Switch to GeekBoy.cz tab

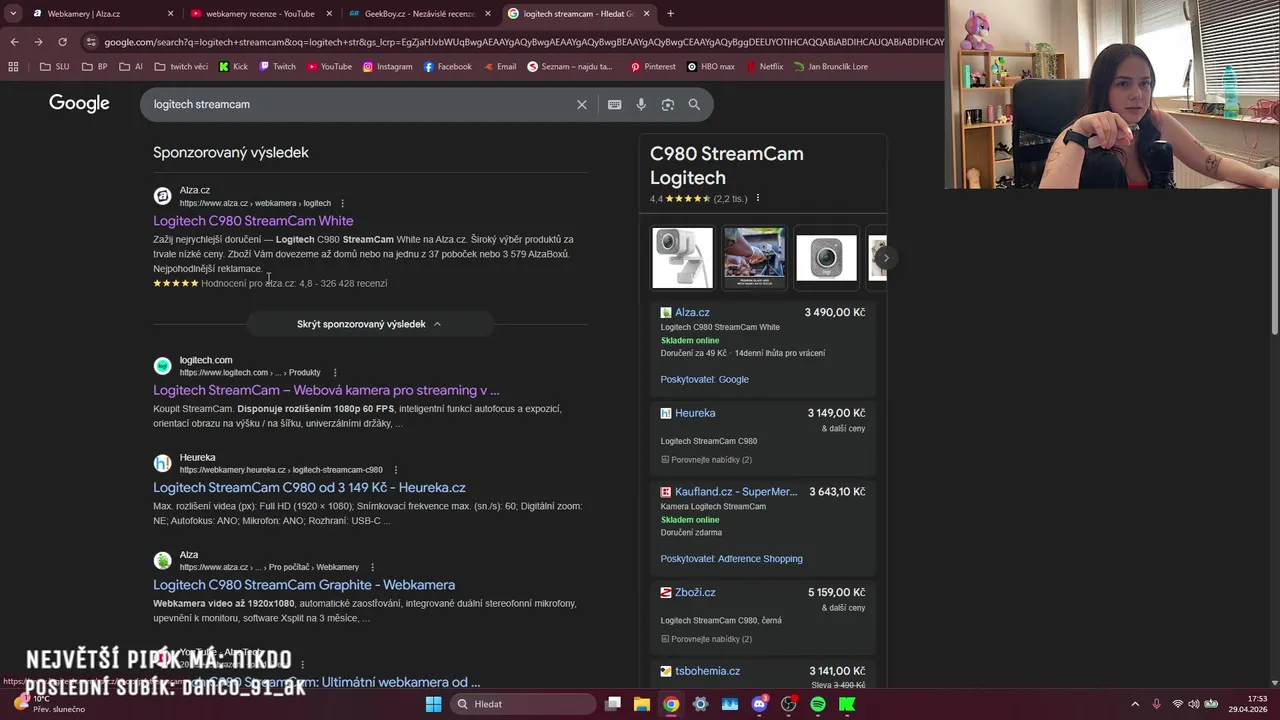tap(419, 14)
